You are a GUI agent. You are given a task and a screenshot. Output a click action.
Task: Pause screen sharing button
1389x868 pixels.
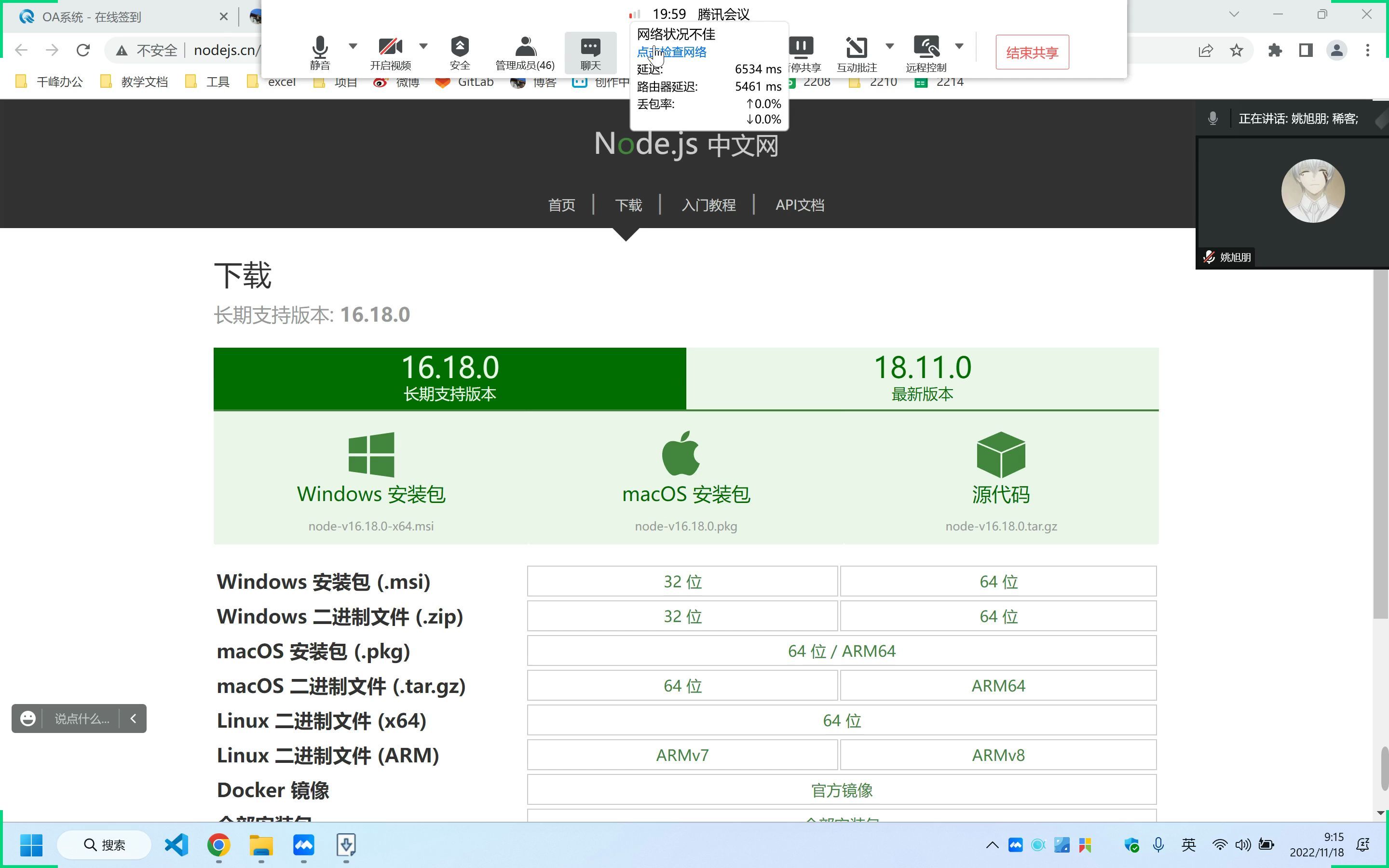point(803,54)
